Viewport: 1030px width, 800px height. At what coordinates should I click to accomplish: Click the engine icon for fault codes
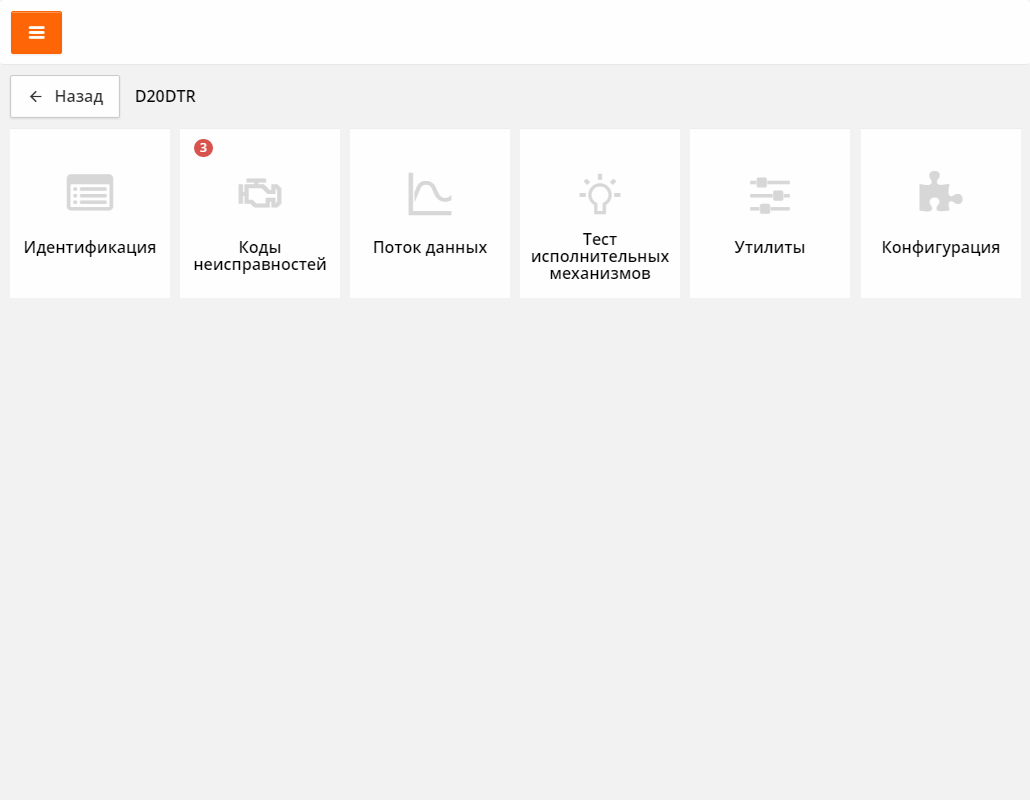pos(260,193)
